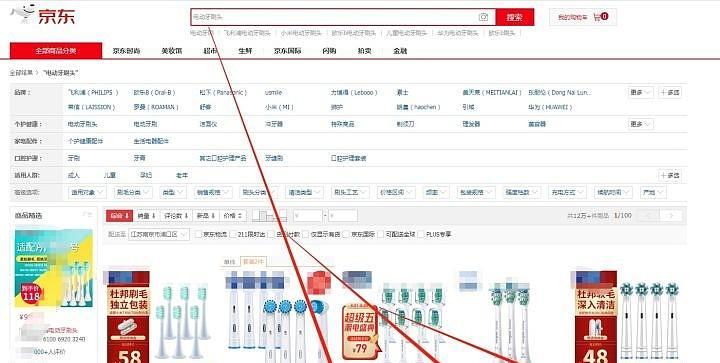Expand 更多 in the brand row
Screen dimensions: 720x363
point(640,92)
